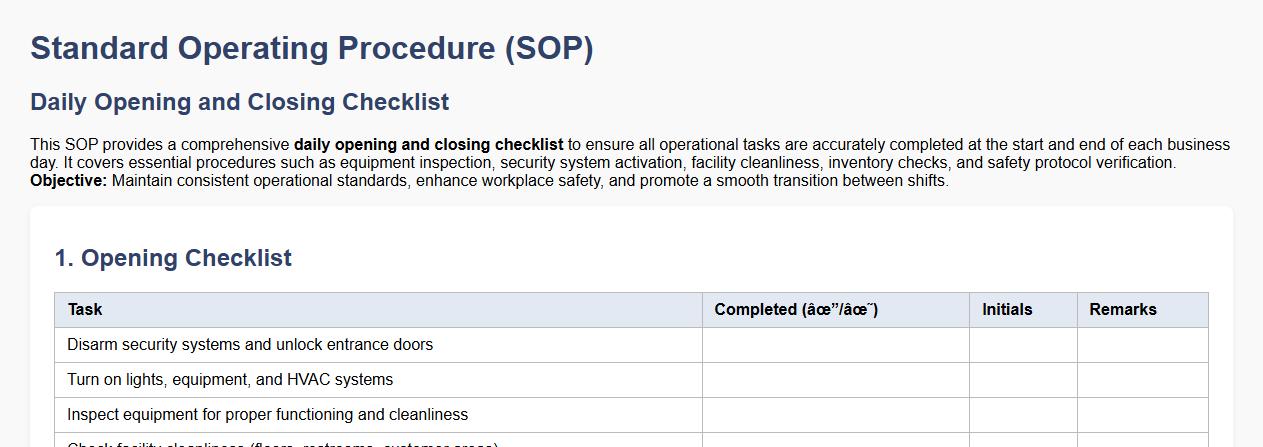The image size is (1263, 447).
Task: Click Completed cell for Turn on lights row
Action: [835, 380]
